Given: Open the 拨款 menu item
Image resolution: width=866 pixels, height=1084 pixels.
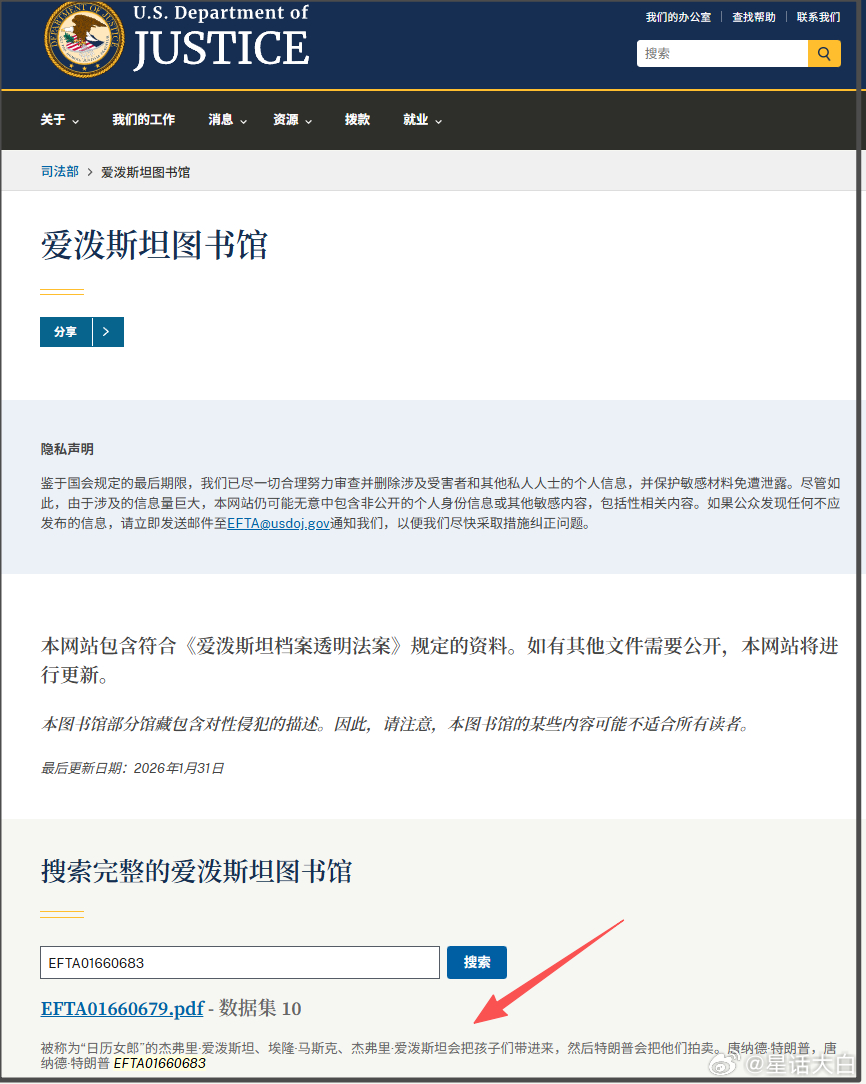Looking at the screenshot, I should [x=357, y=120].
